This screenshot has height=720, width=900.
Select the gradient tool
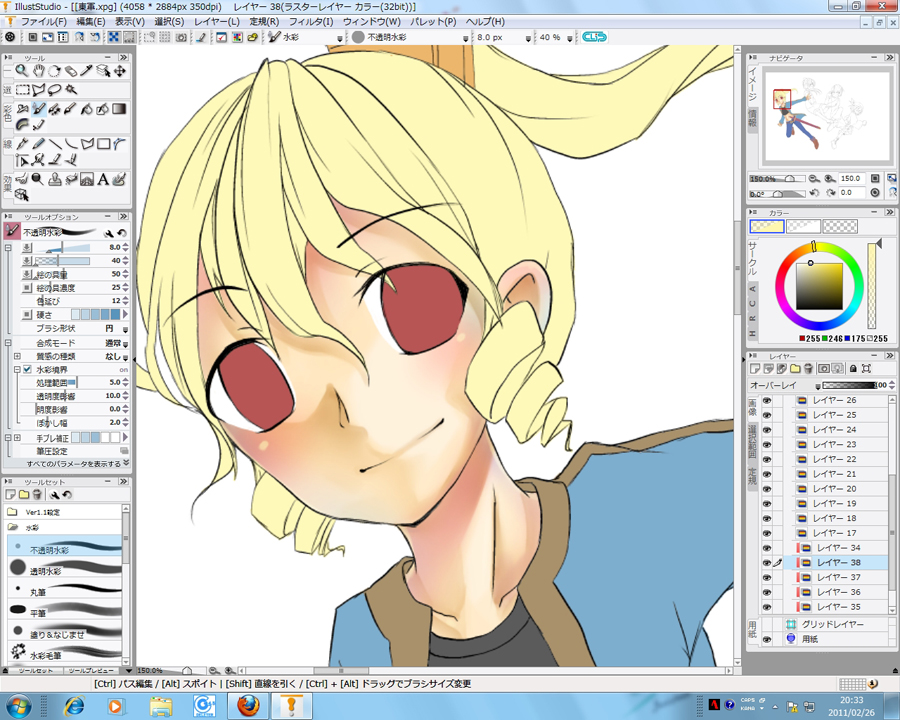pos(119,109)
